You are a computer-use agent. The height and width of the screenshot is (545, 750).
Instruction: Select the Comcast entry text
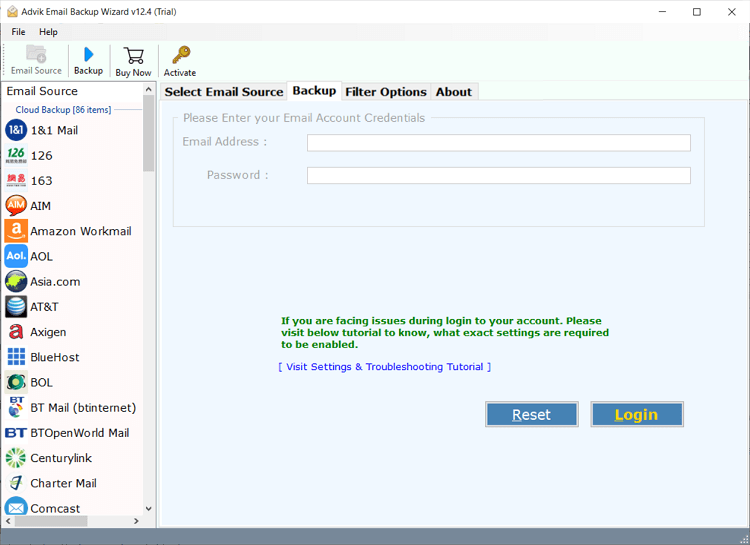(55, 508)
